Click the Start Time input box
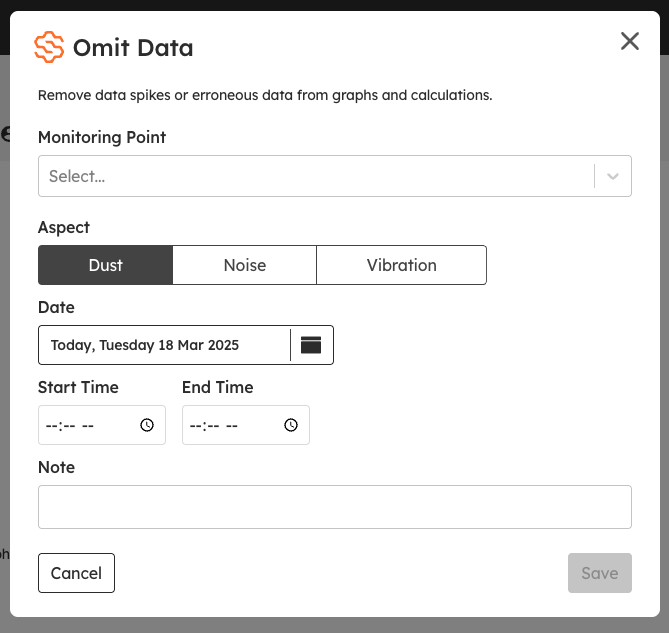This screenshot has height=633, width=669. tap(102, 425)
